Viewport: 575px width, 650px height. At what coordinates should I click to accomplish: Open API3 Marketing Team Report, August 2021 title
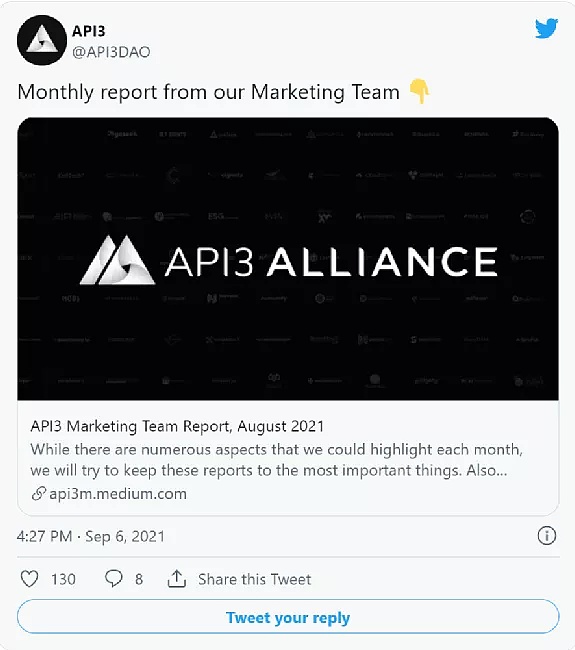tap(177, 426)
